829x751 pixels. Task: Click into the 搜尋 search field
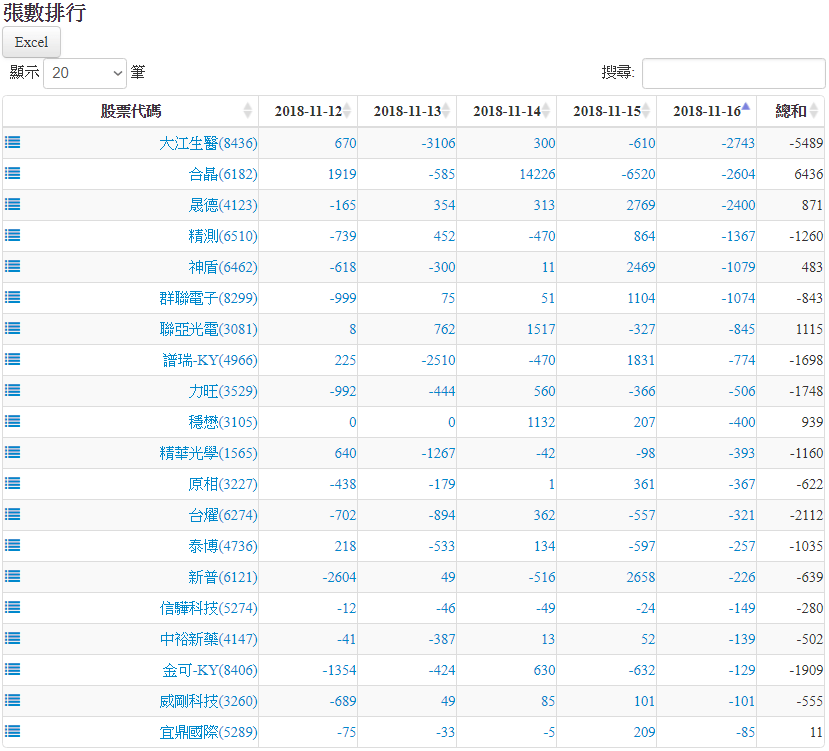(733, 73)
